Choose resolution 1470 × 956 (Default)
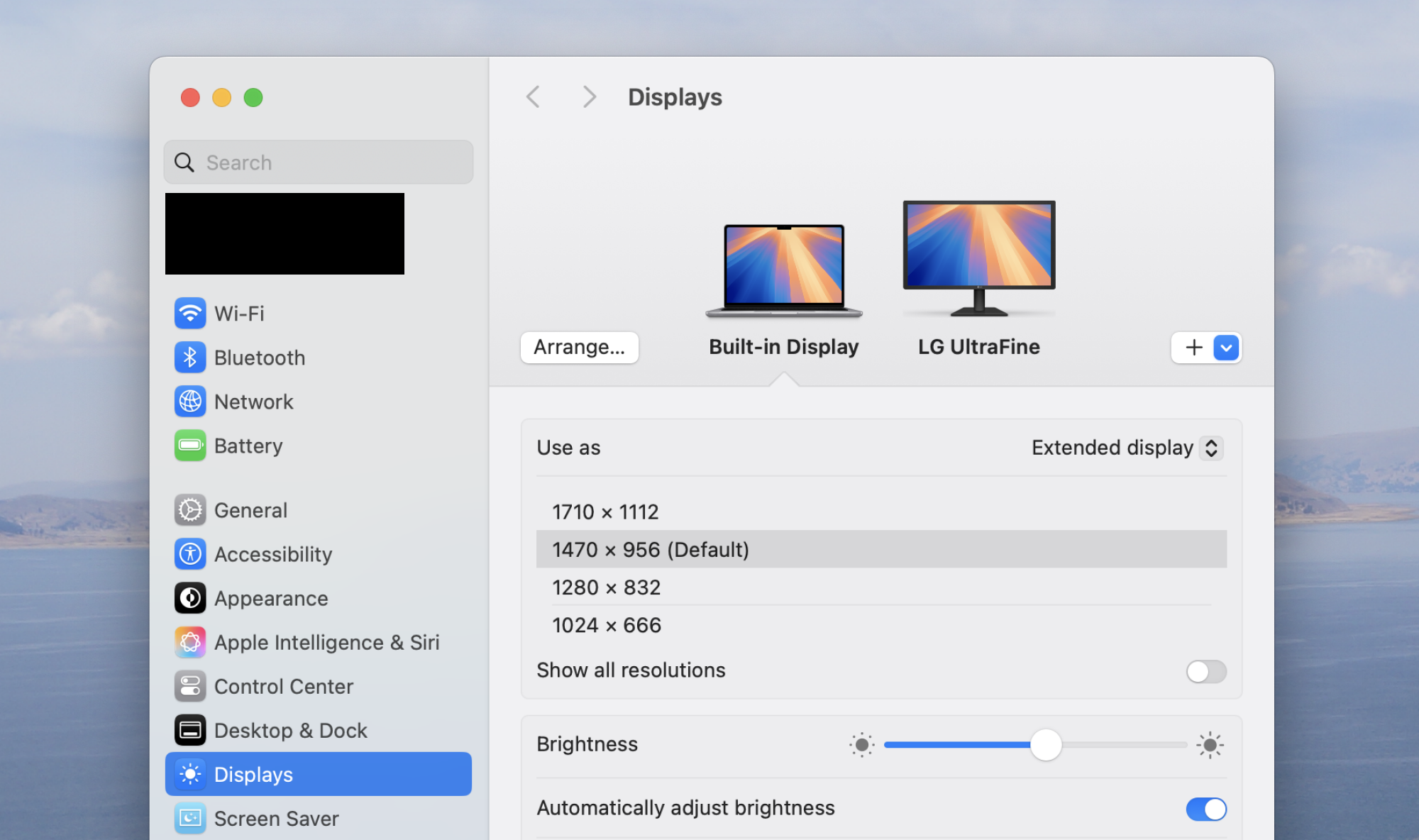The image size is (1419, 840). pyautogui.click(x=881, y=549)
